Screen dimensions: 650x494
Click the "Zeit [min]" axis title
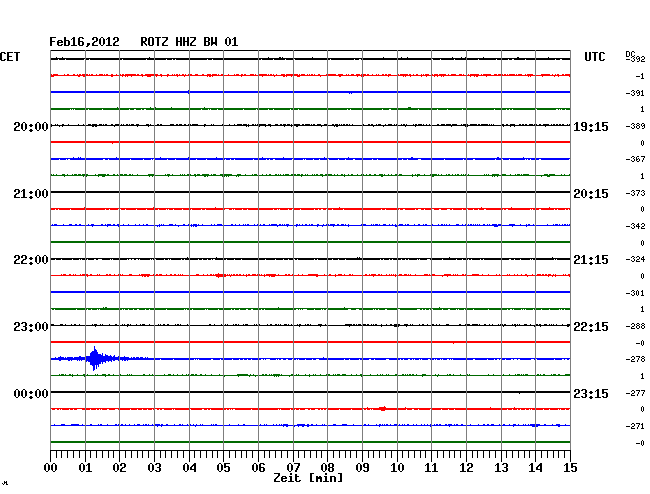pos(308,478)
